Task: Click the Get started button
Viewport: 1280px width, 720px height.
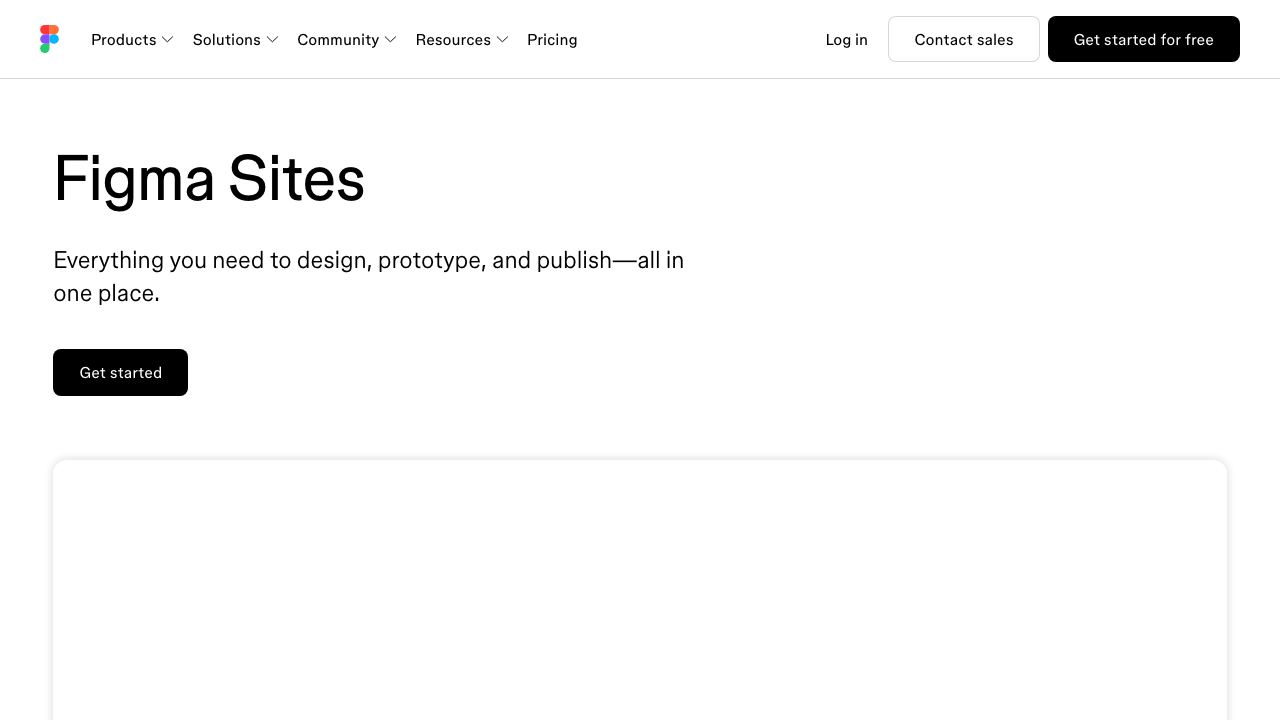Action: (120, 372)
